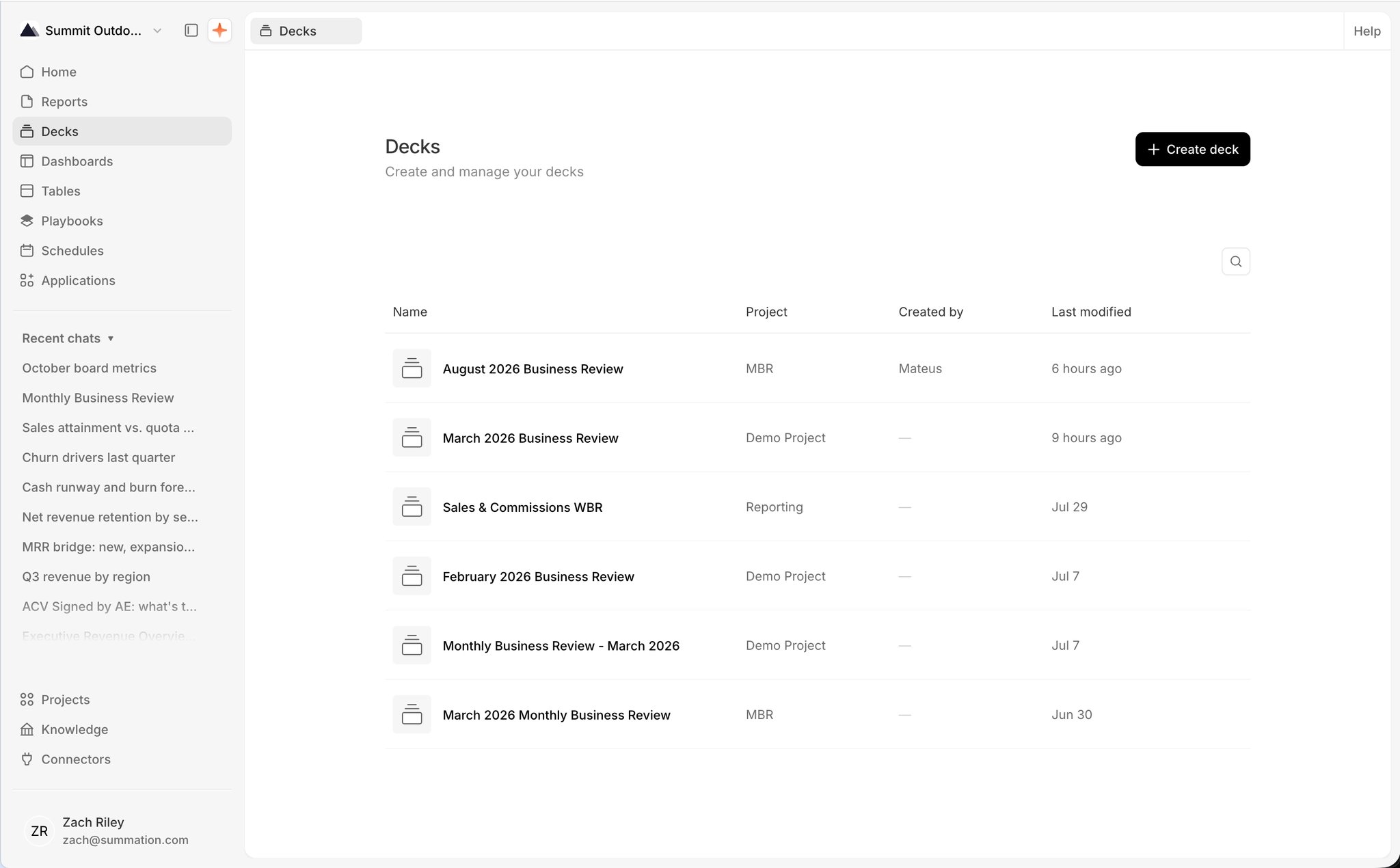The image size is (1400, 868).
Task: Click the deck icon for March 2026 Monthly Business Review
Action: [412, 714]
